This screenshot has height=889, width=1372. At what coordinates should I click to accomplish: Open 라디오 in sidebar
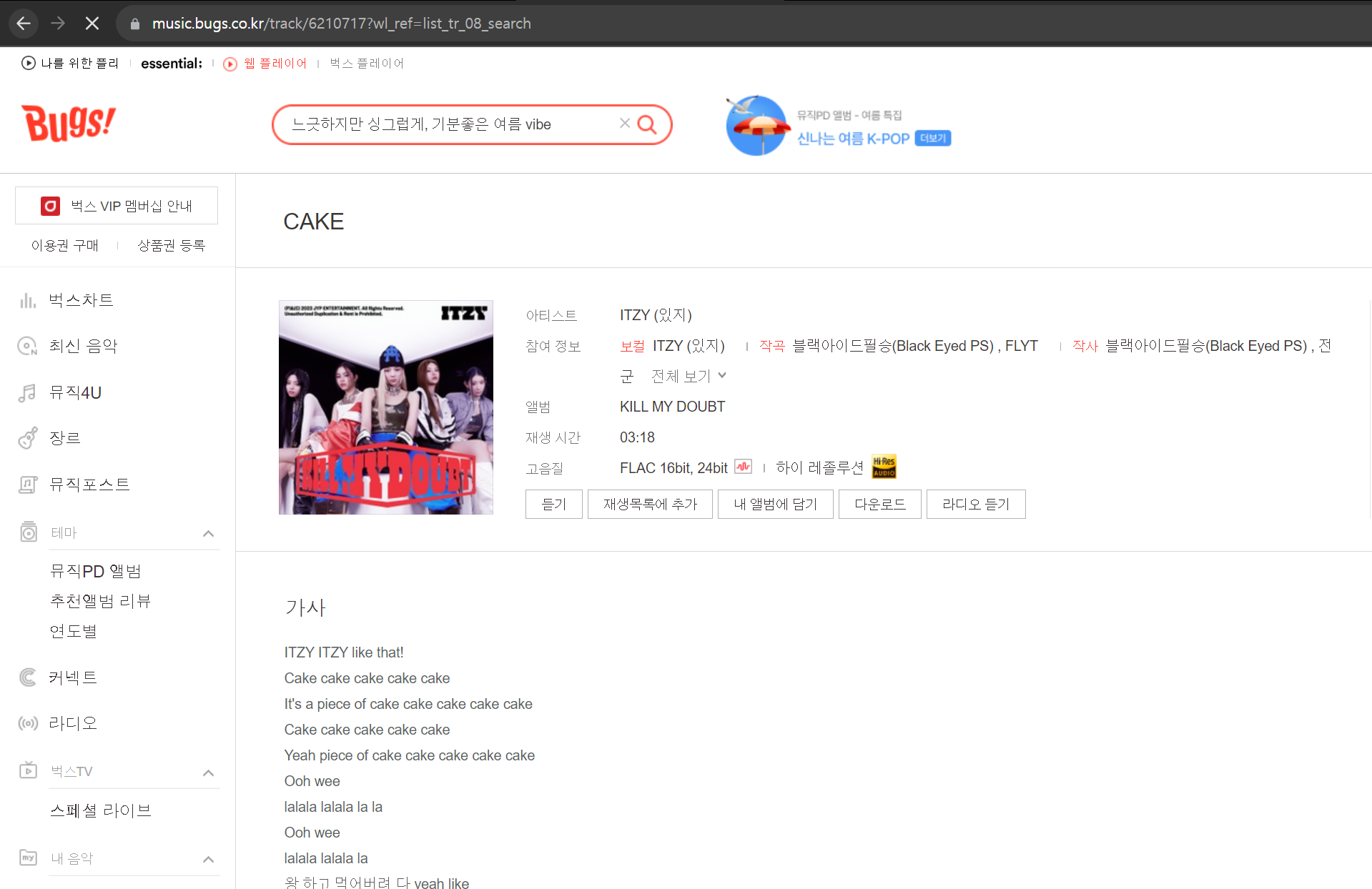pos(72,723)
